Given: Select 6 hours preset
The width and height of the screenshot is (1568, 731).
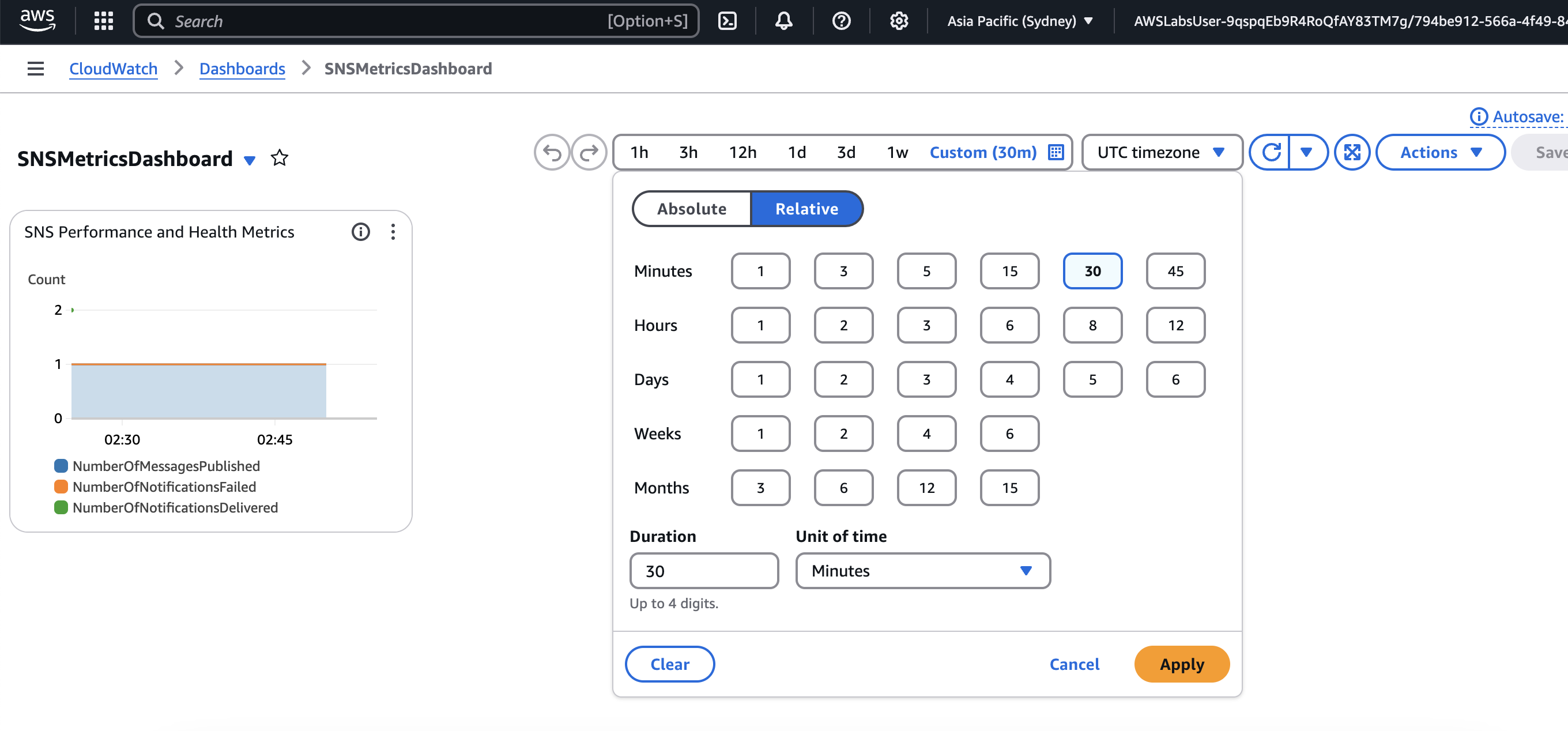Looking at the screenshot, I should coord(1009,325).
